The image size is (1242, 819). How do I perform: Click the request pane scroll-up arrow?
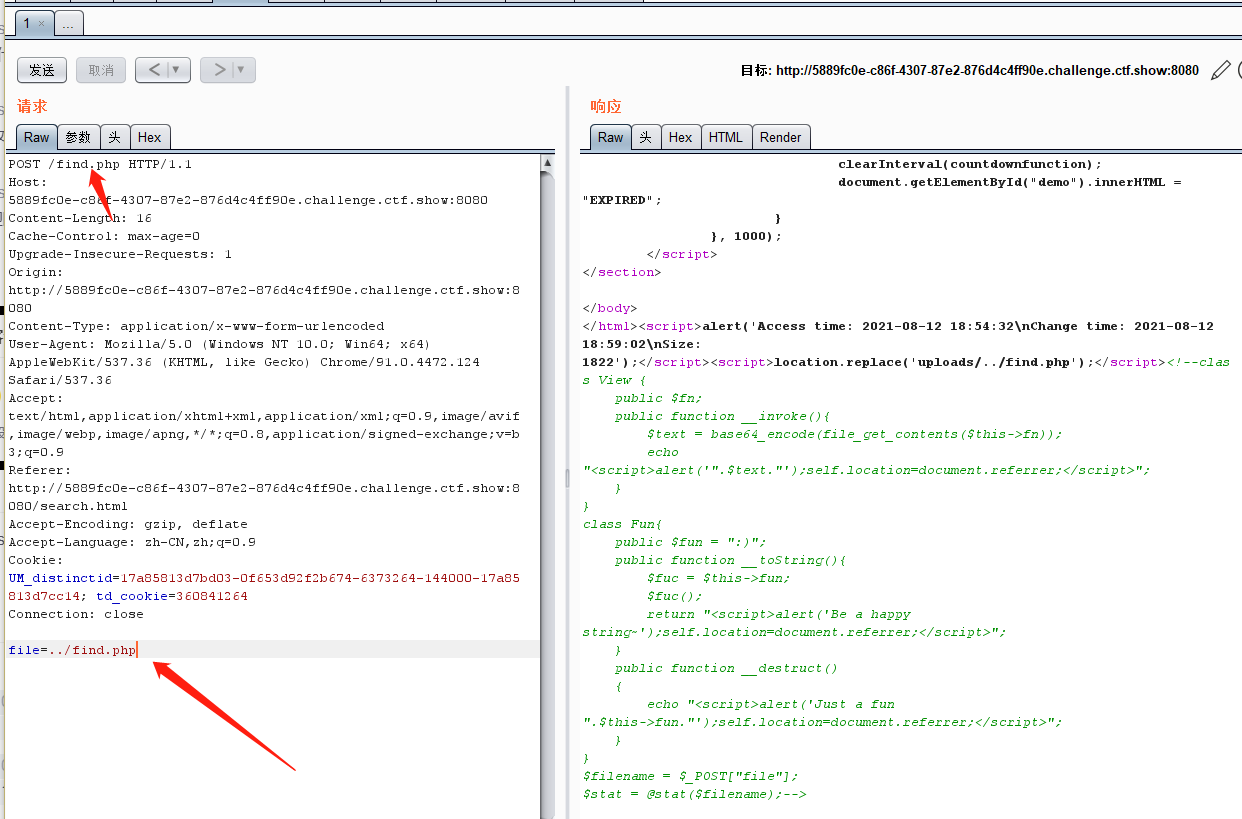tap(547, 162)
